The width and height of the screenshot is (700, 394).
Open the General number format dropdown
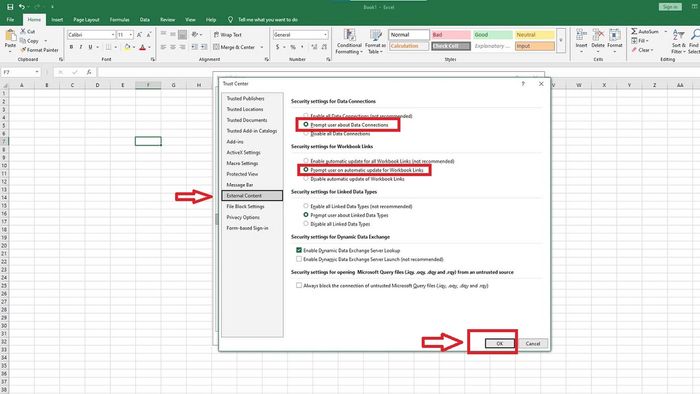[x=325, y=34]
